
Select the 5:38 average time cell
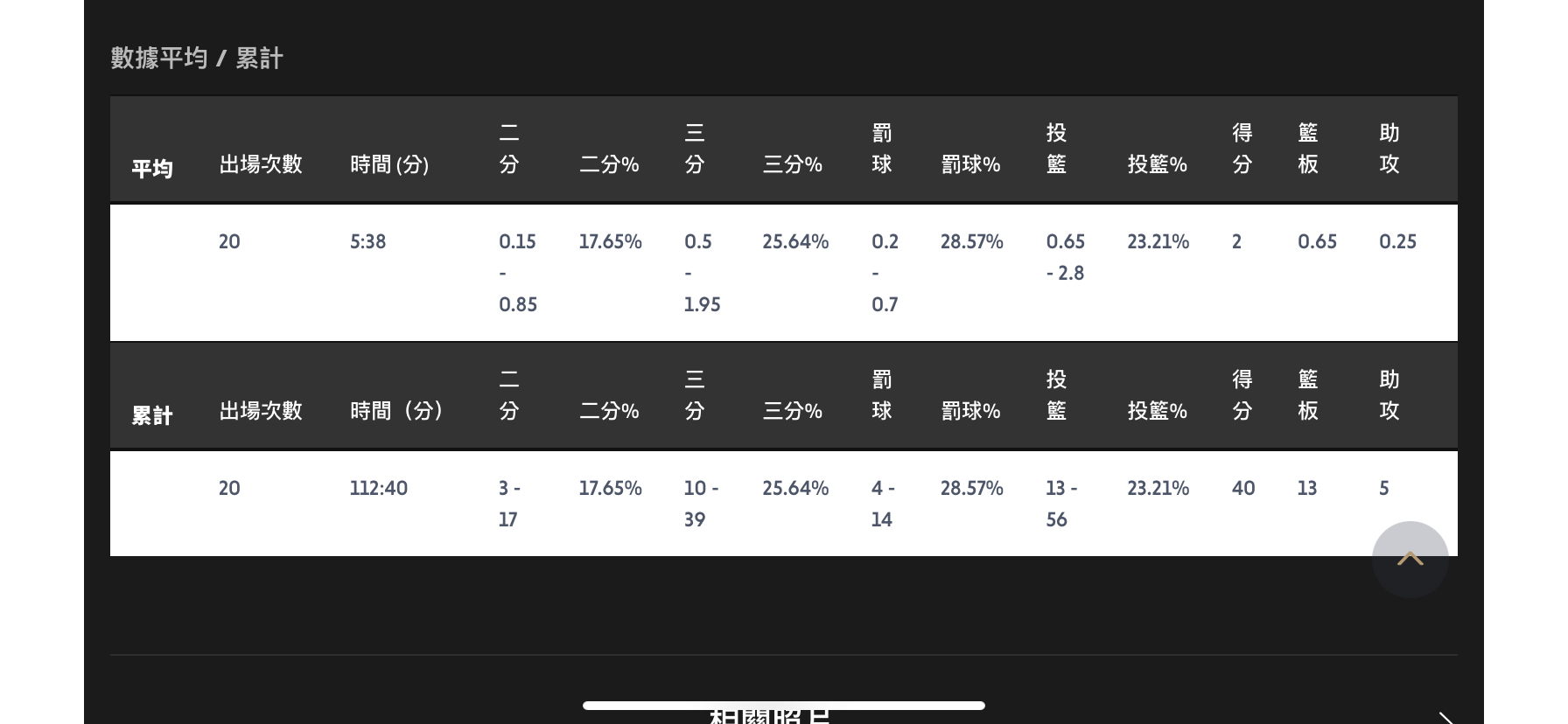pyautogui.click(x=368, y=241)
